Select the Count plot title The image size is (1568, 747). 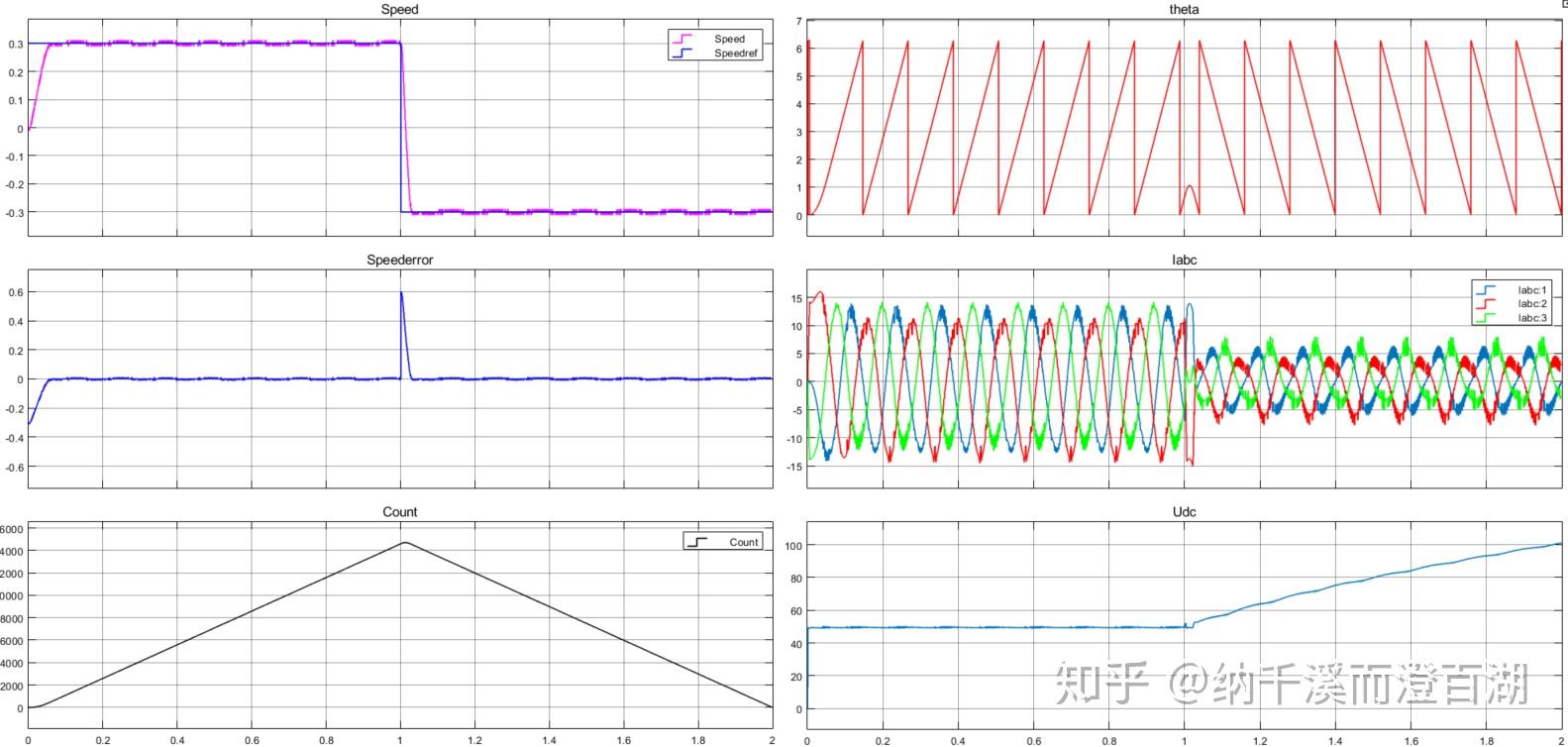[x=399, y=511]
